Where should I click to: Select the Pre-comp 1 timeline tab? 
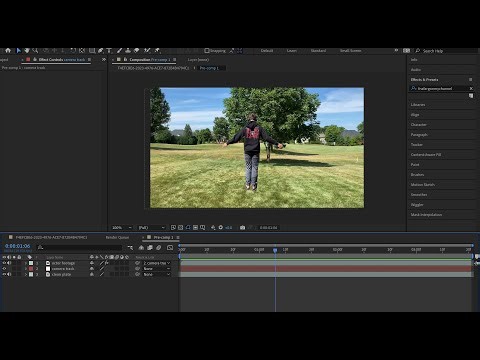pos(163,237)
